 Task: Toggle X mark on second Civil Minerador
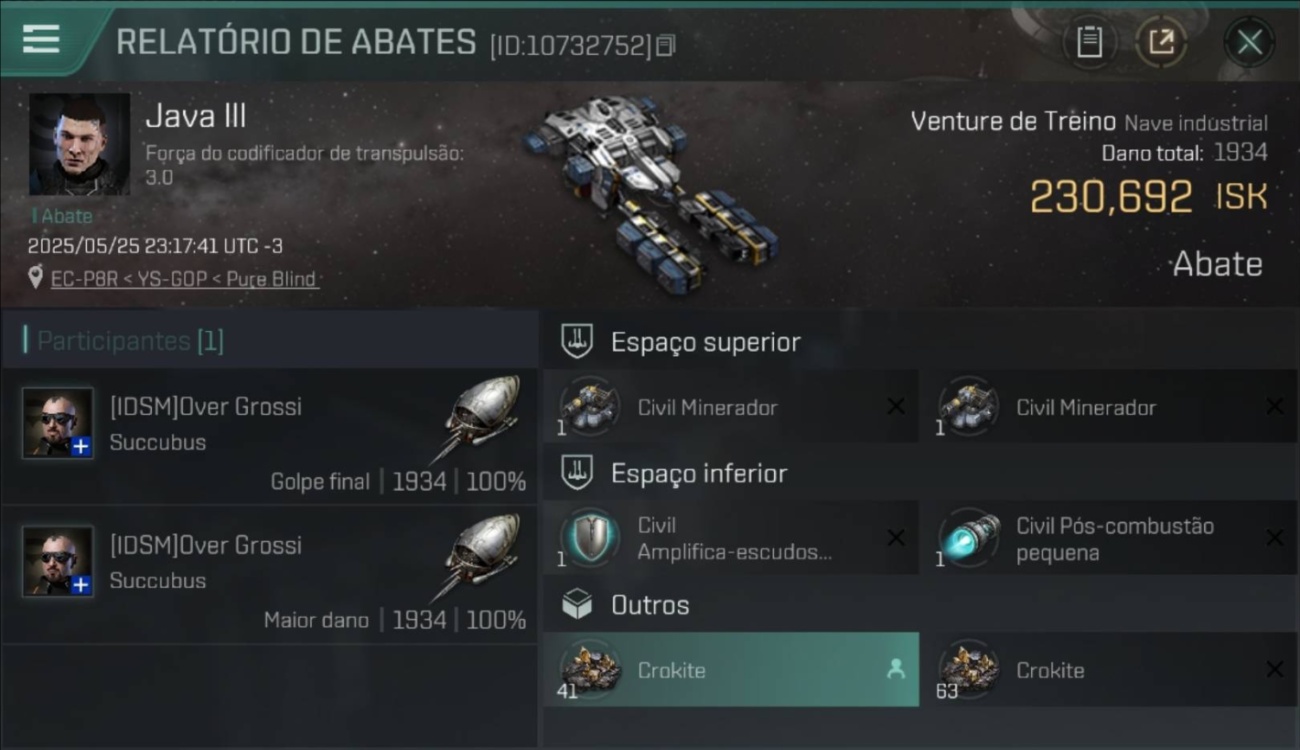[x=1274, y=406]
